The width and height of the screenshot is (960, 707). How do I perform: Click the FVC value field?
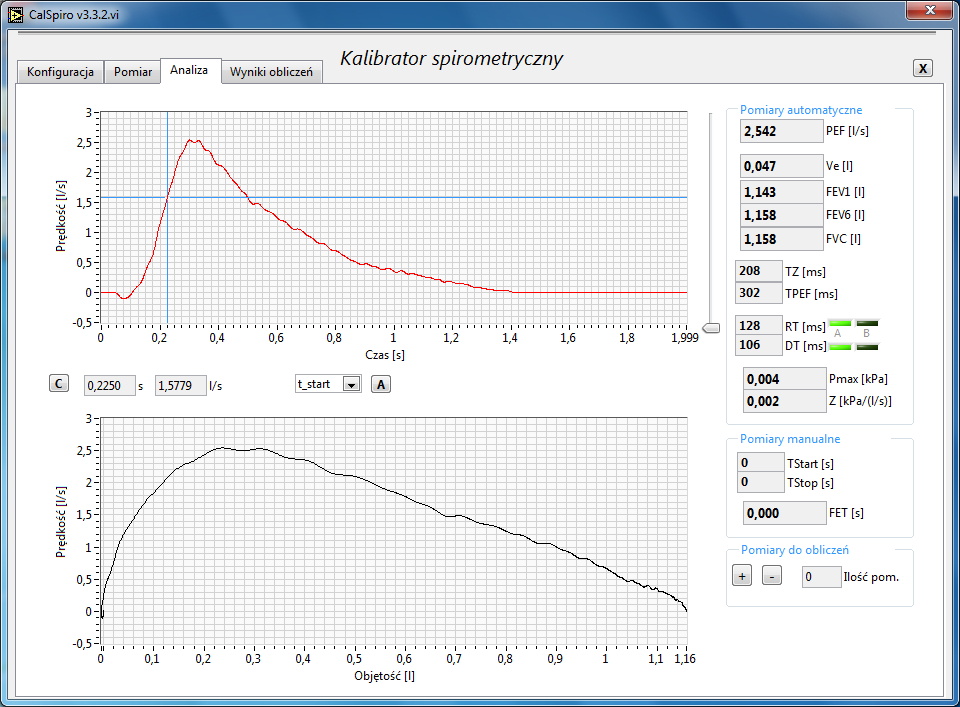781,239
